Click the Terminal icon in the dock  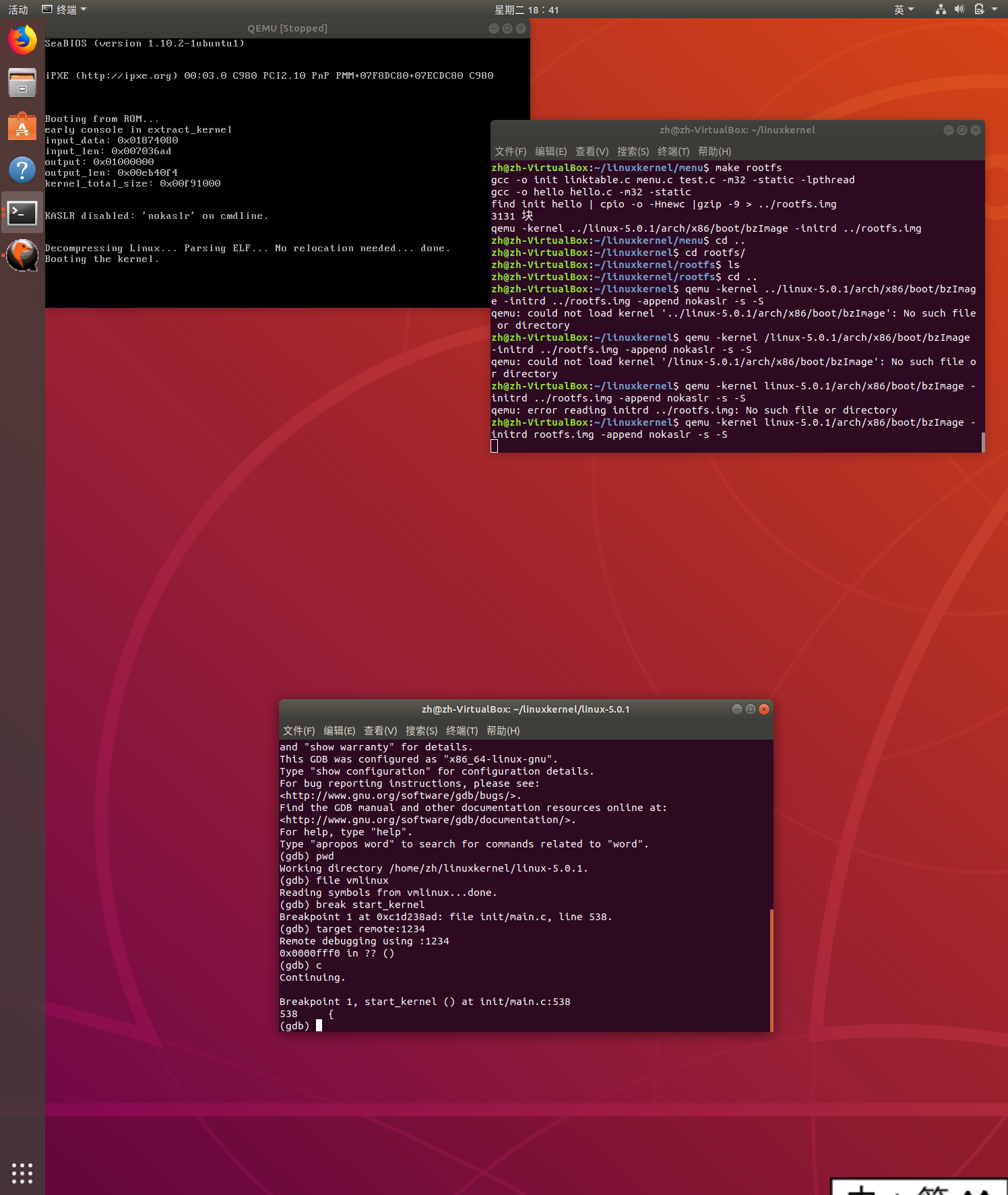click(x=22, y=213)
